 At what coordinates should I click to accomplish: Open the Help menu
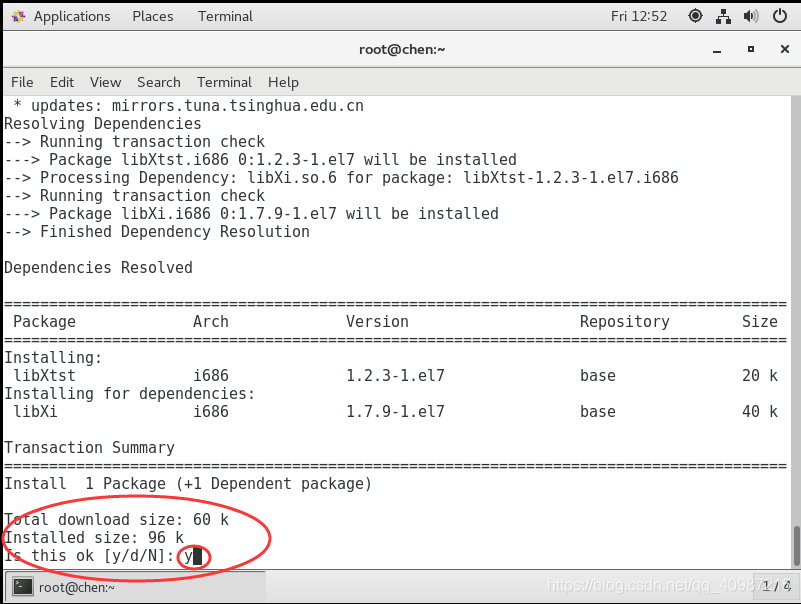[x=283, y=82]
